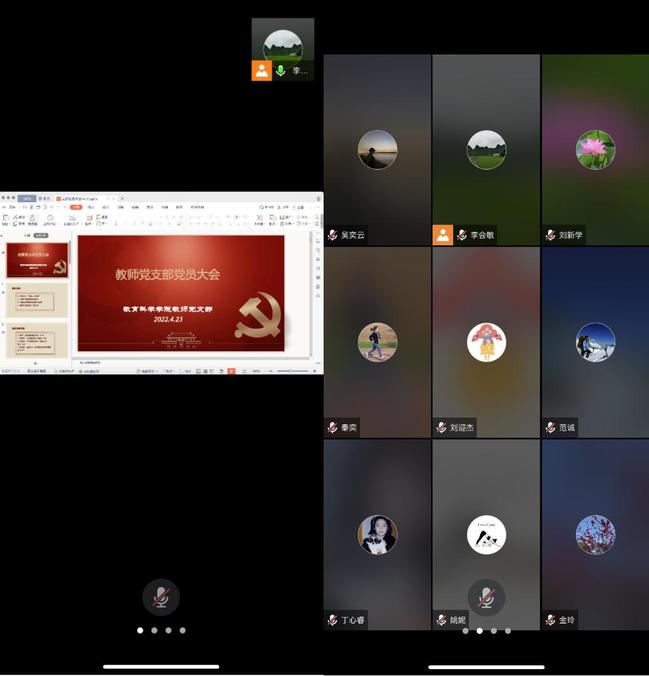
Task: Unmute microphone on the shared-screen view
Action: pyautogui.click(x=160, y=597)
